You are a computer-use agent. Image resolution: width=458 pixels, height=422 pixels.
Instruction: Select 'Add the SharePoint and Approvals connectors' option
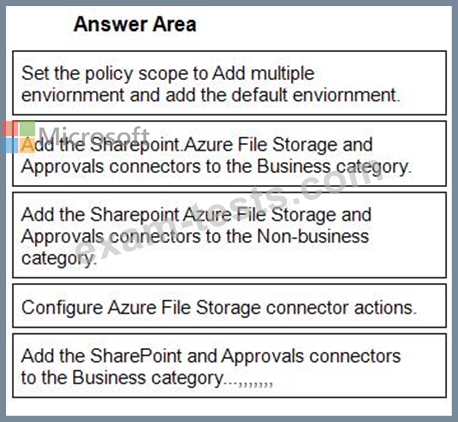(x=229, y=365)
